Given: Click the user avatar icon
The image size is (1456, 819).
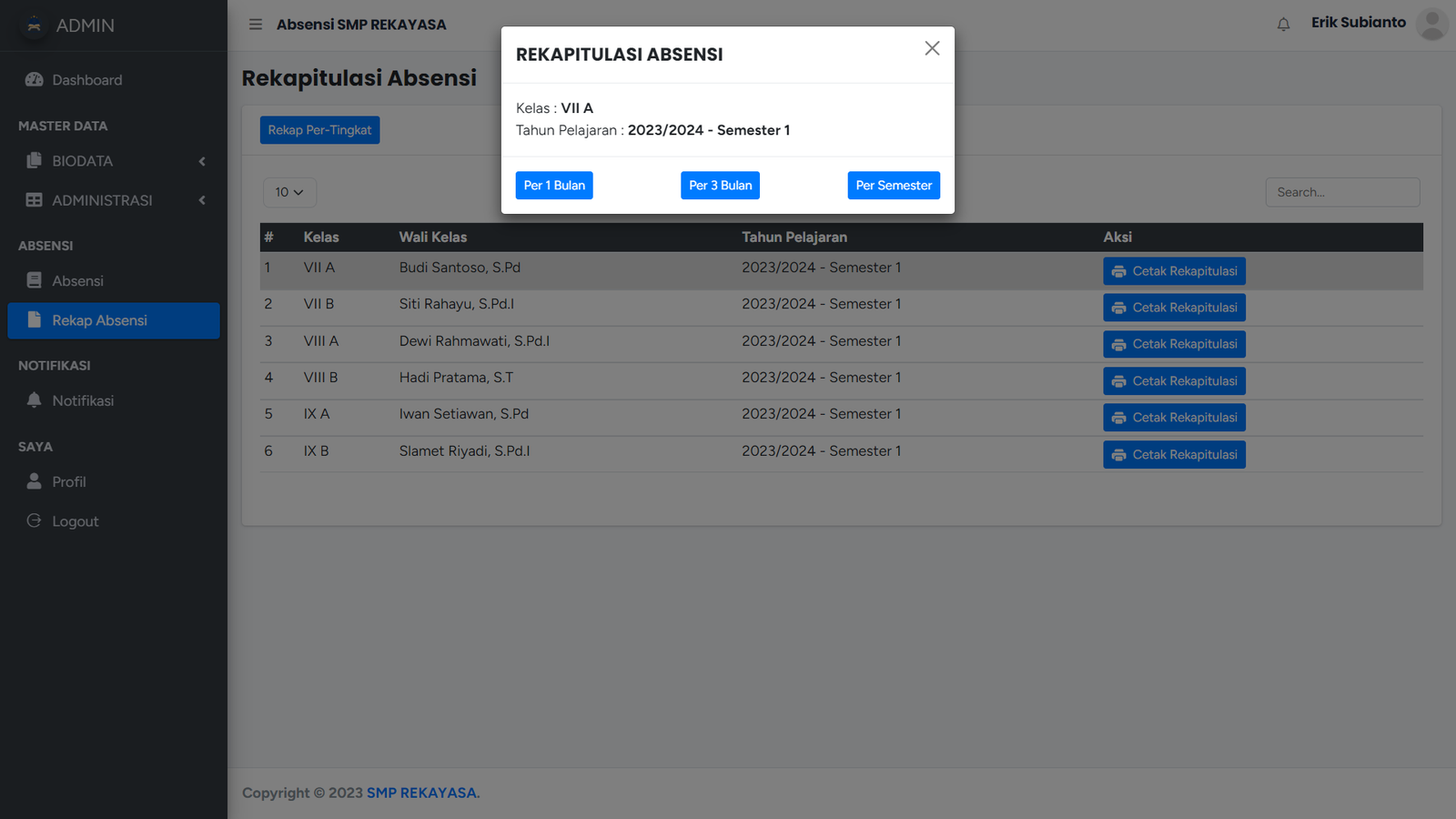Looking at the screenshot, I should (x=1431, y=25).
